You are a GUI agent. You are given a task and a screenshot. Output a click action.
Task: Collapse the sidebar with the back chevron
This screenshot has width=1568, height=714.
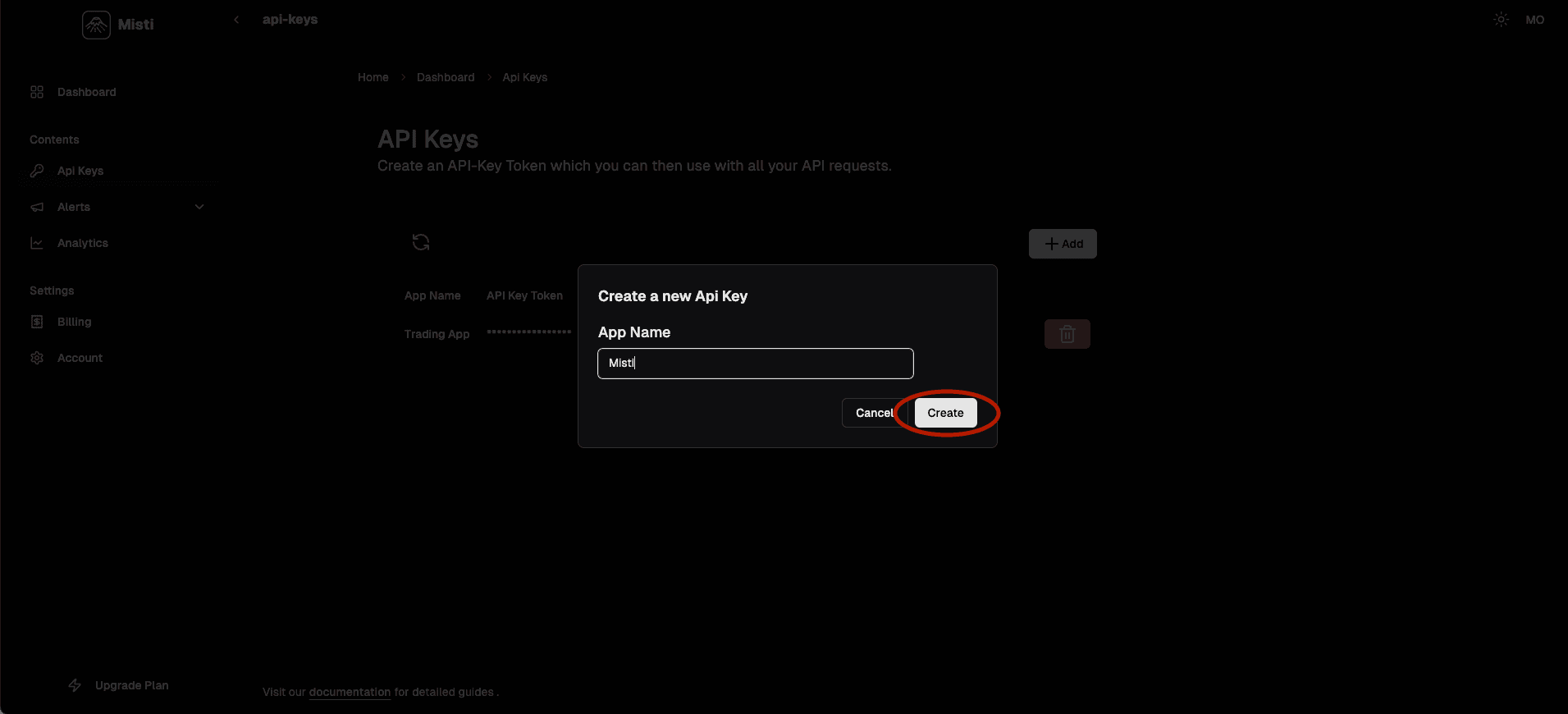(x=236, y=20)
